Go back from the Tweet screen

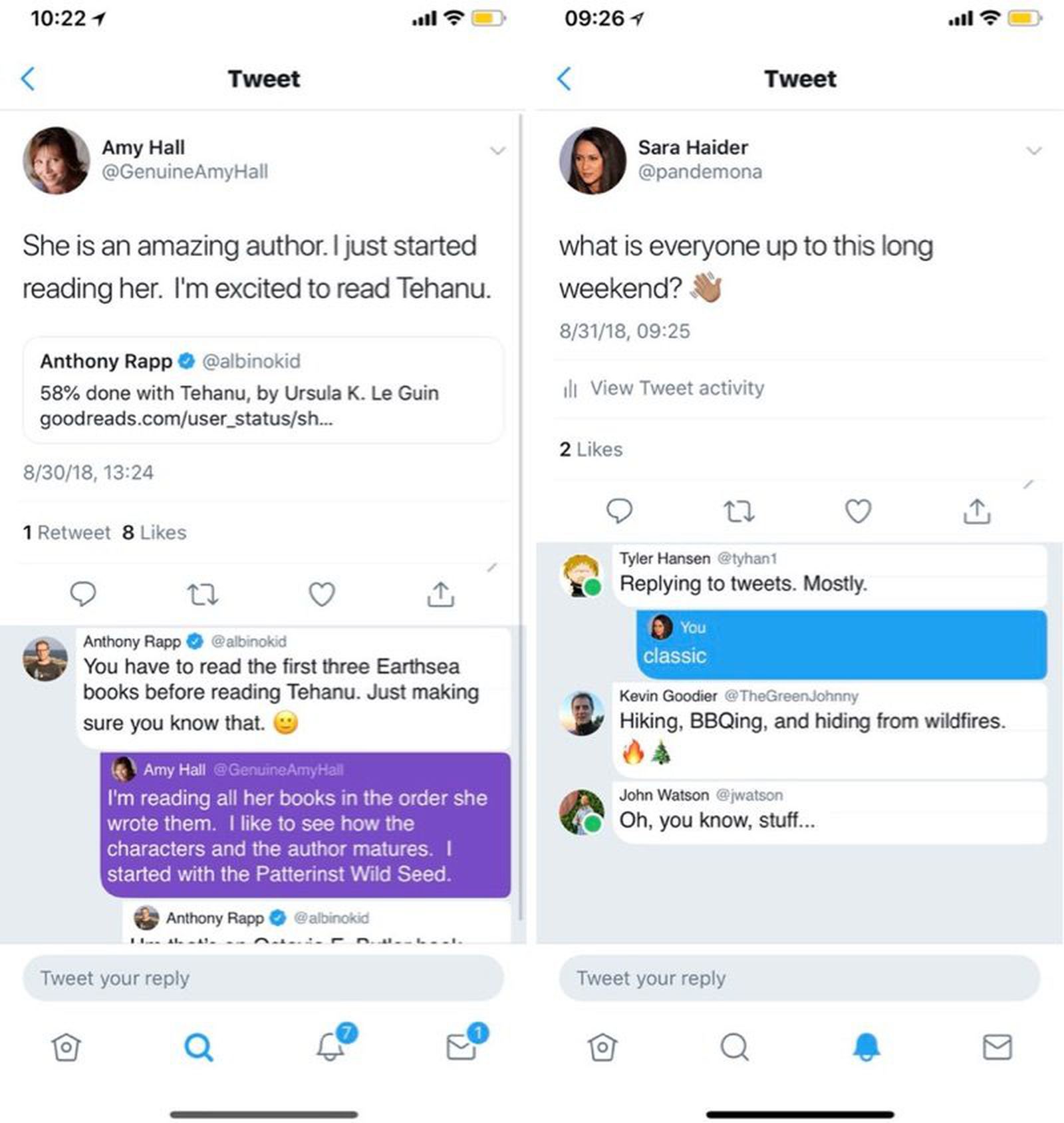click(x=27, y=79)
